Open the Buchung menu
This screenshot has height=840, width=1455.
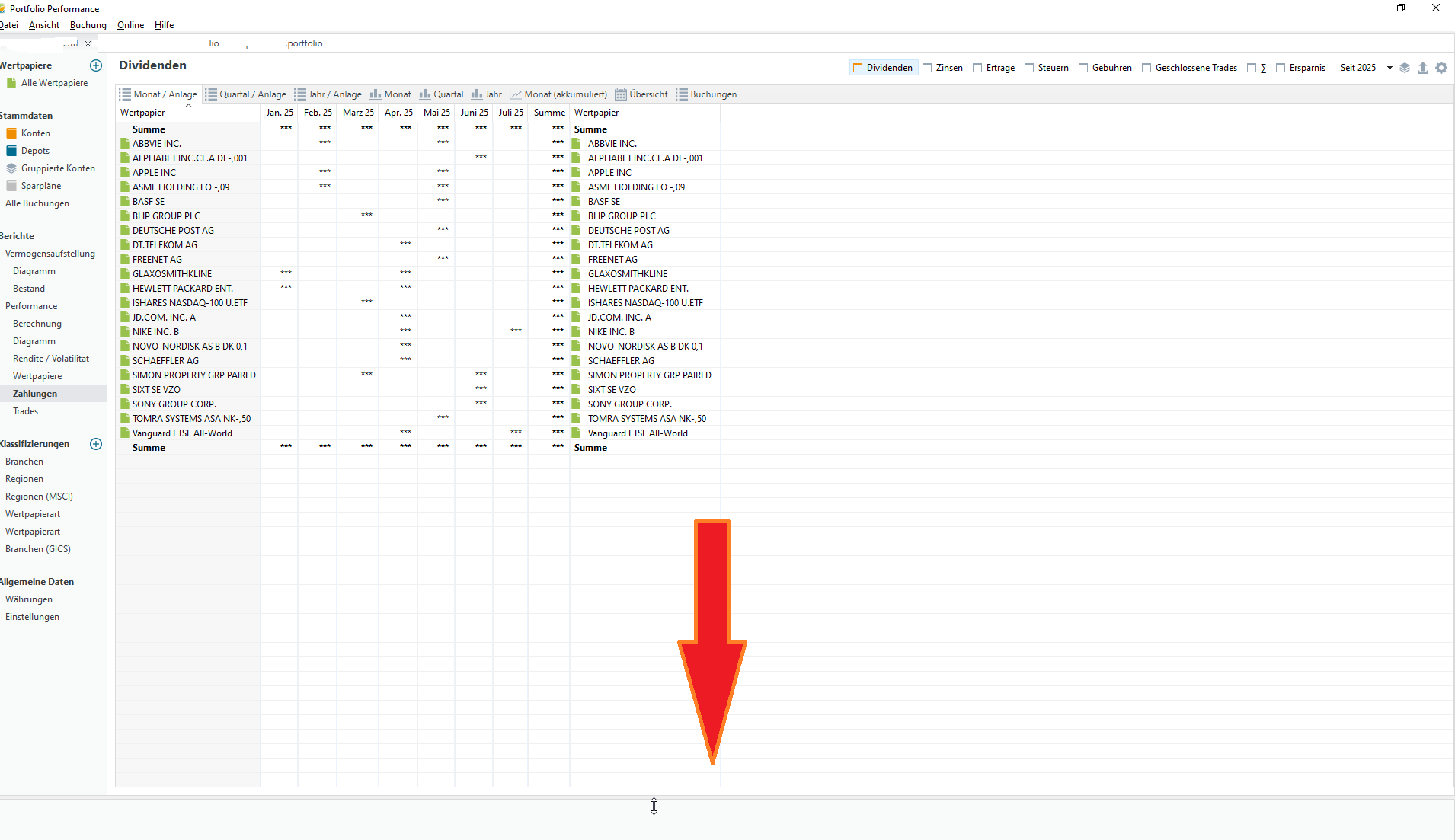click(88, 25)
